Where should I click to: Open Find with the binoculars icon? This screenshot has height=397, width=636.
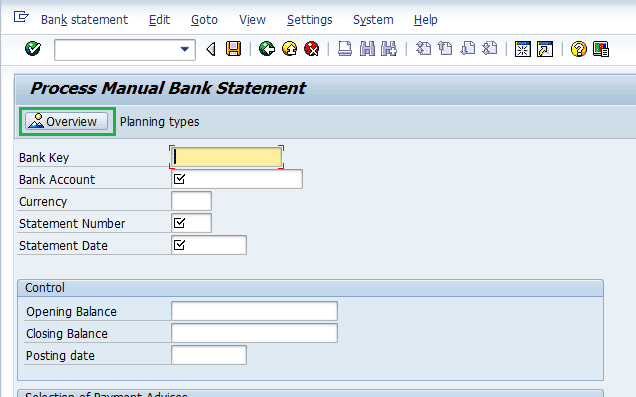(367, 49)
